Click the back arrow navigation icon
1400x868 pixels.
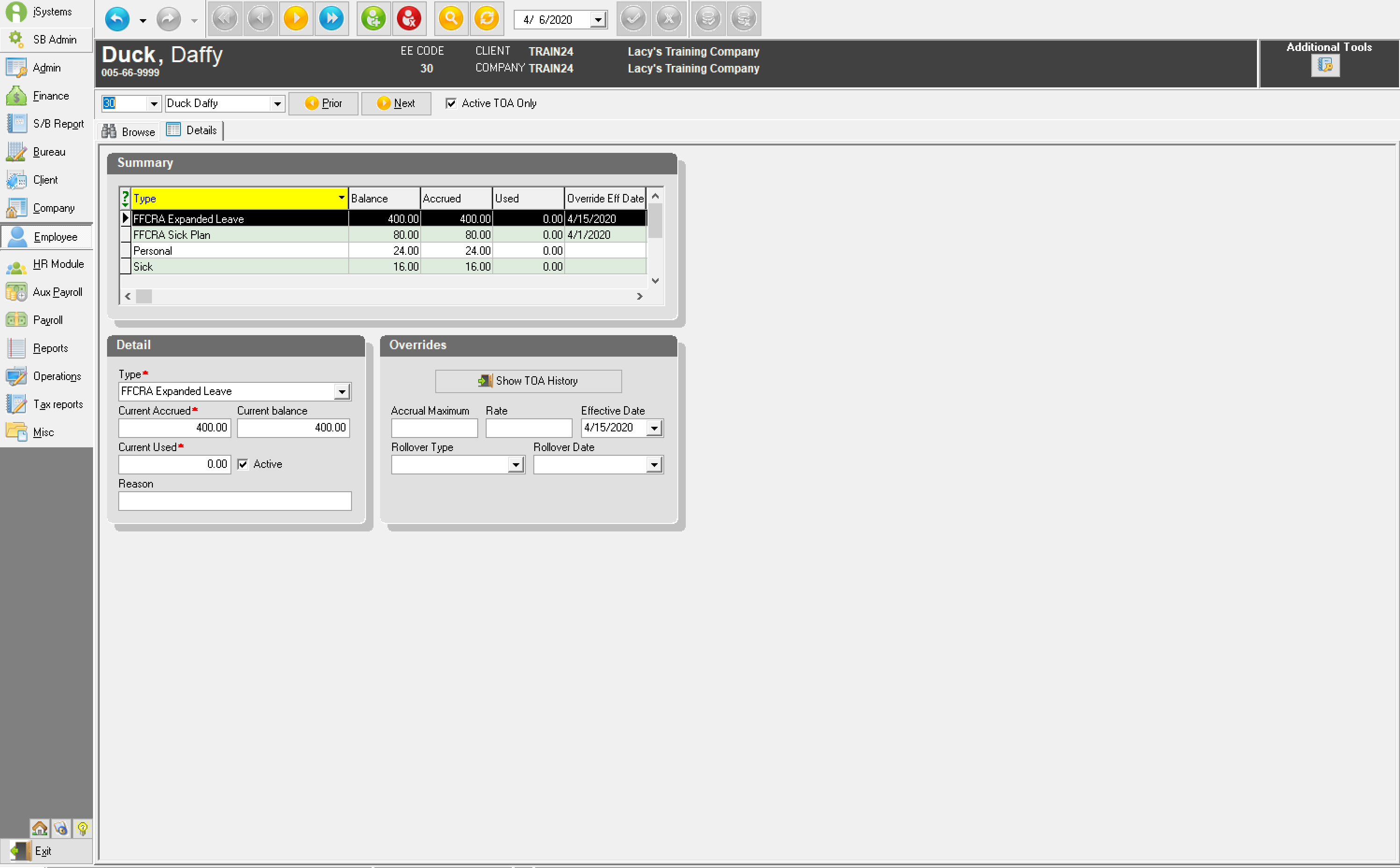coord(117,20)
